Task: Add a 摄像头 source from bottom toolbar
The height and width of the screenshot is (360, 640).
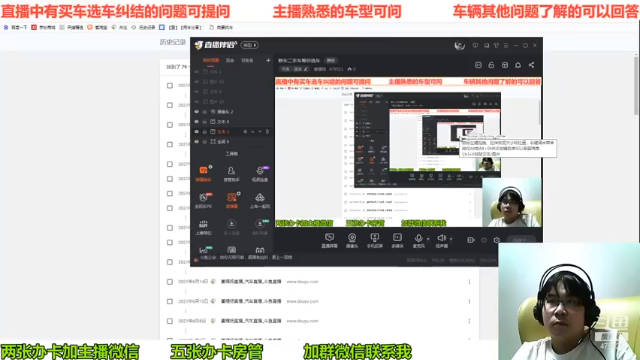Action: pyautogui.click(x=352, y=240)
